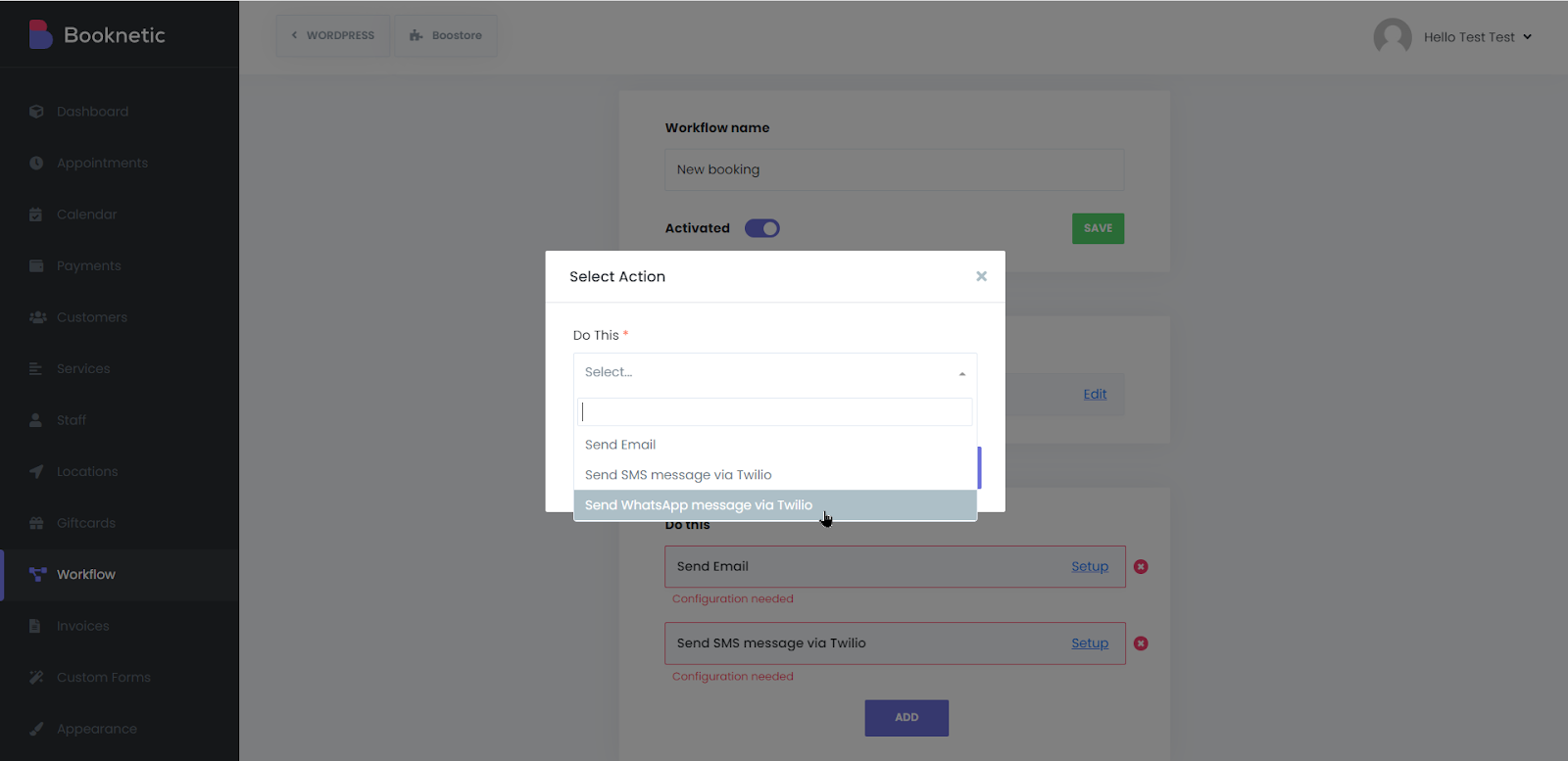Viewport: 1568px width, 761px height.
Task: Remove the Send SMS action icon
Action: click(1141, 643)
